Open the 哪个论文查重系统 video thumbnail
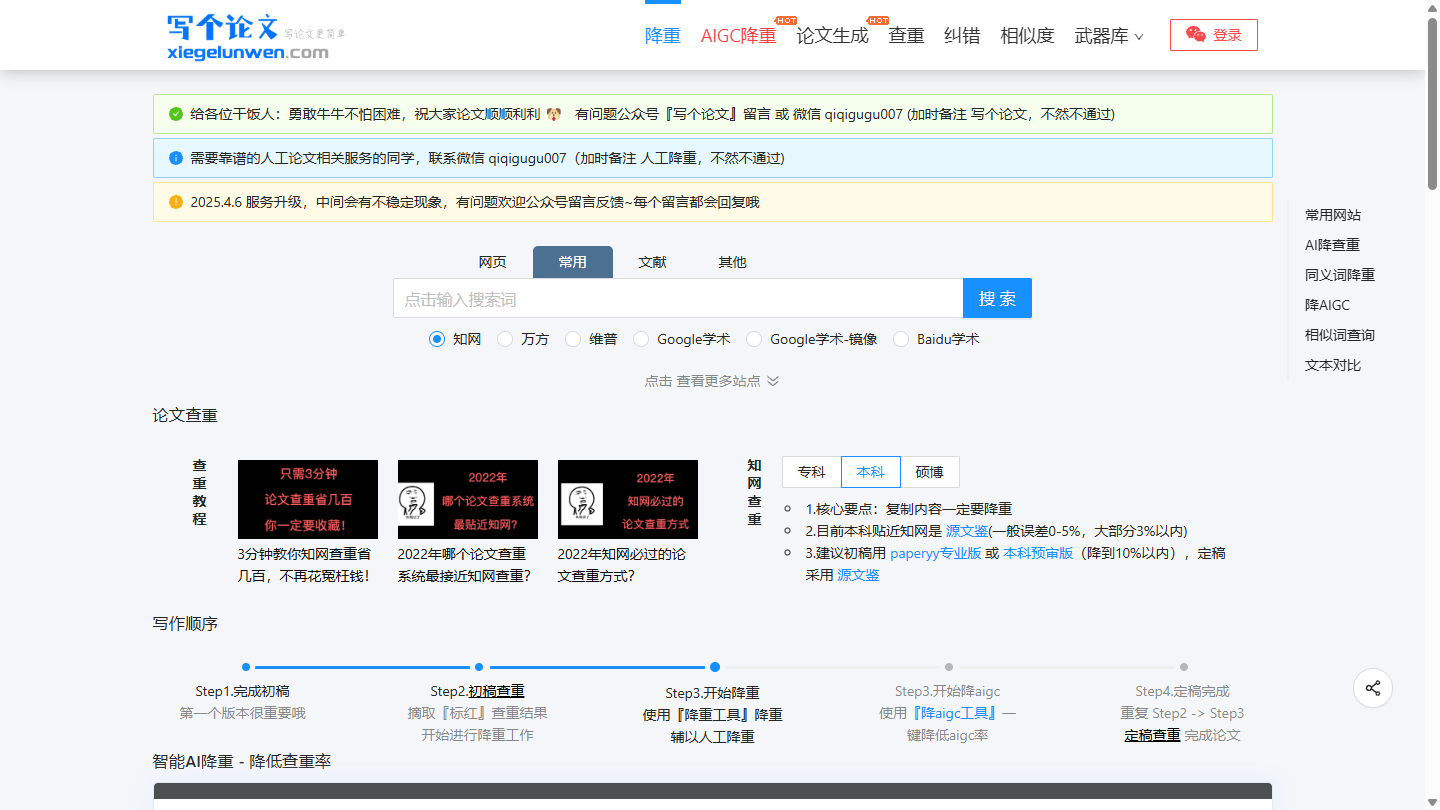 pos(468,499)
